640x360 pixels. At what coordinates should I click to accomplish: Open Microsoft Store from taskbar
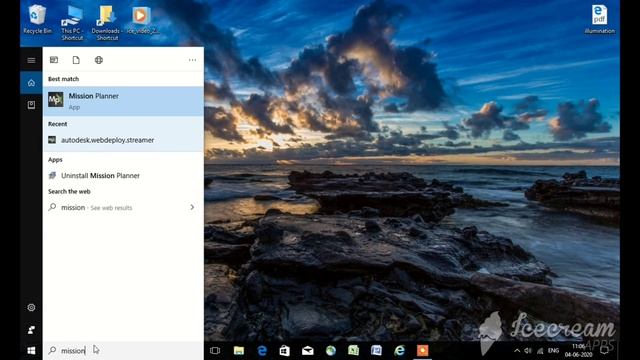[285, 351]
